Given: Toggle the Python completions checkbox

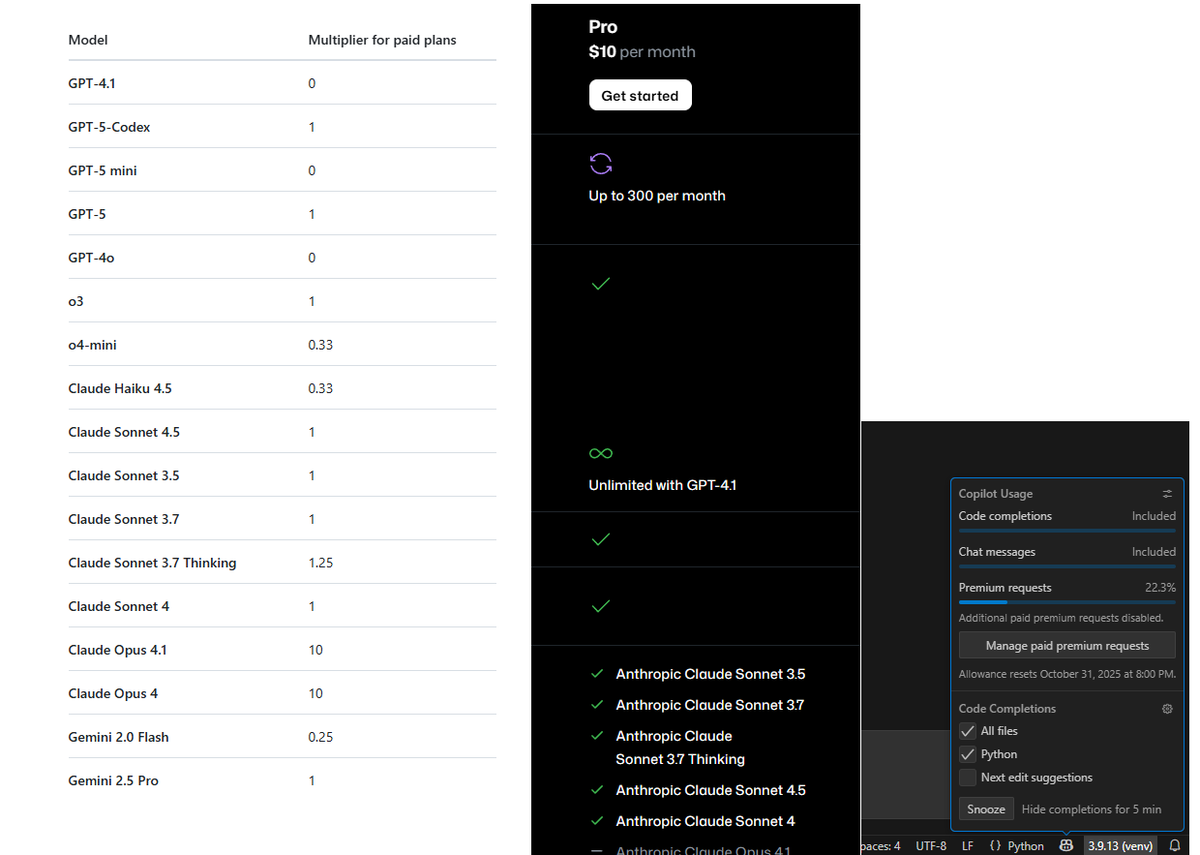Looking at the screenshot, I should pos(967,754).
